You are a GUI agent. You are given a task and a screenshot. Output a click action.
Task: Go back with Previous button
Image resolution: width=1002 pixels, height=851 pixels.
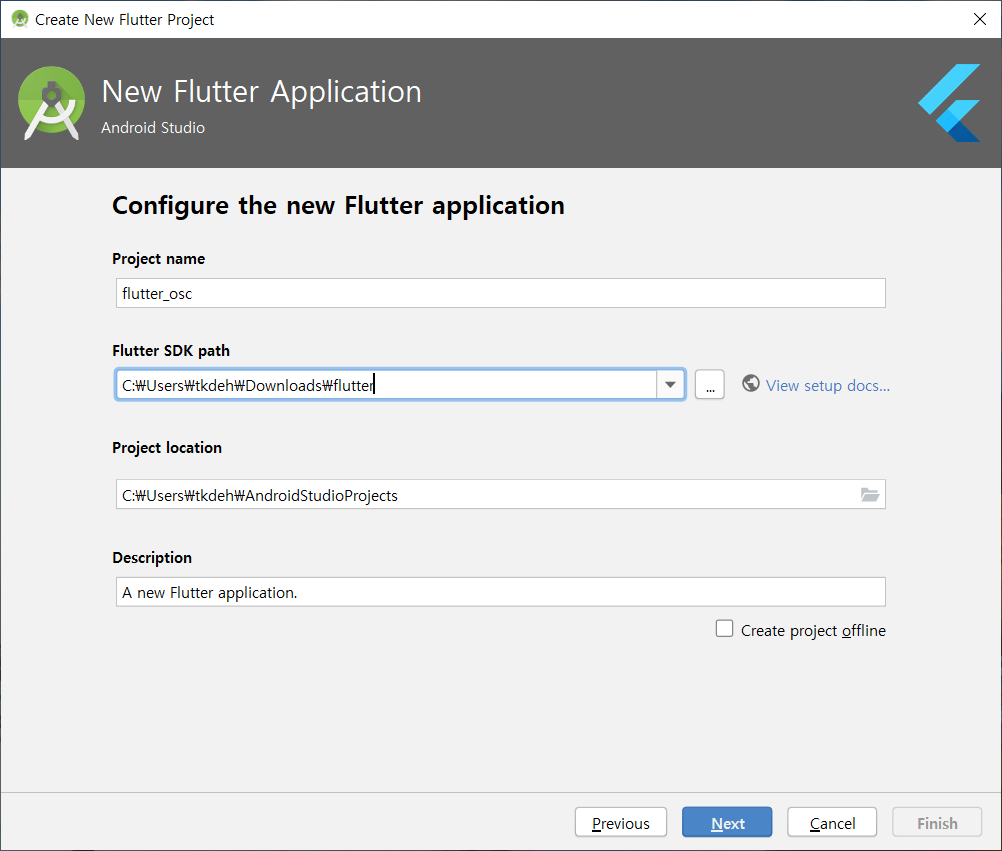tap(620, 822)
